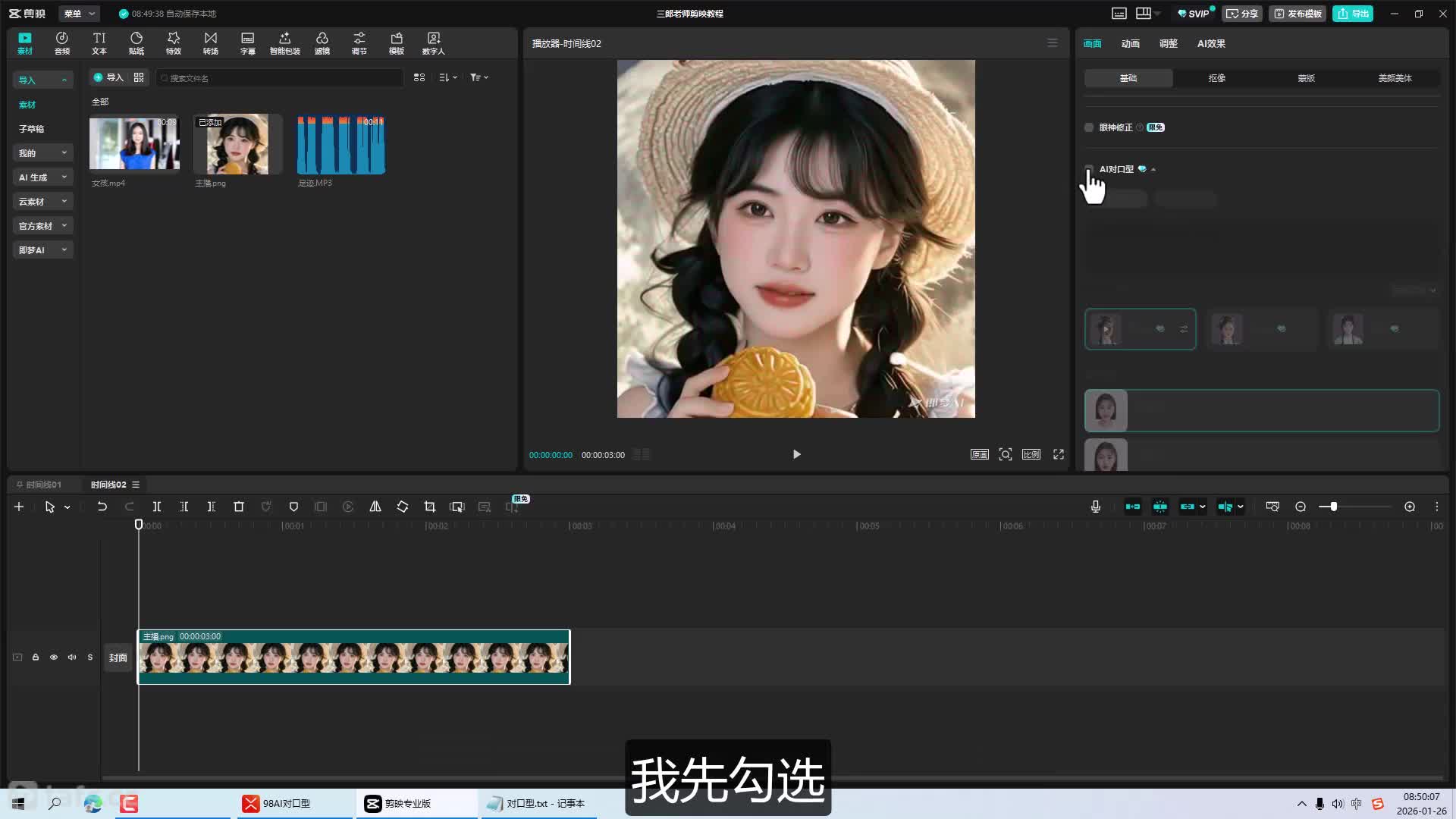Click the split clip tool icon

[157, 507]
